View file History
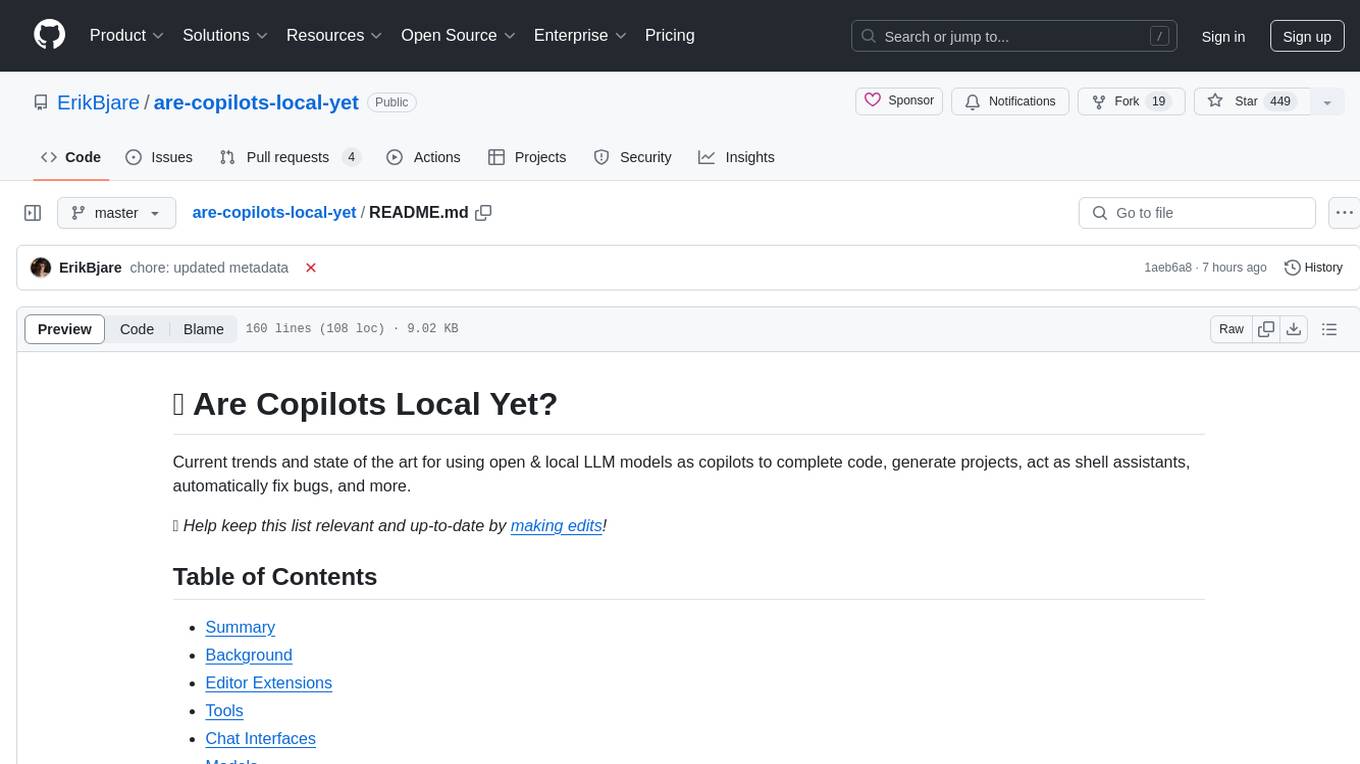 (1313, 268)
